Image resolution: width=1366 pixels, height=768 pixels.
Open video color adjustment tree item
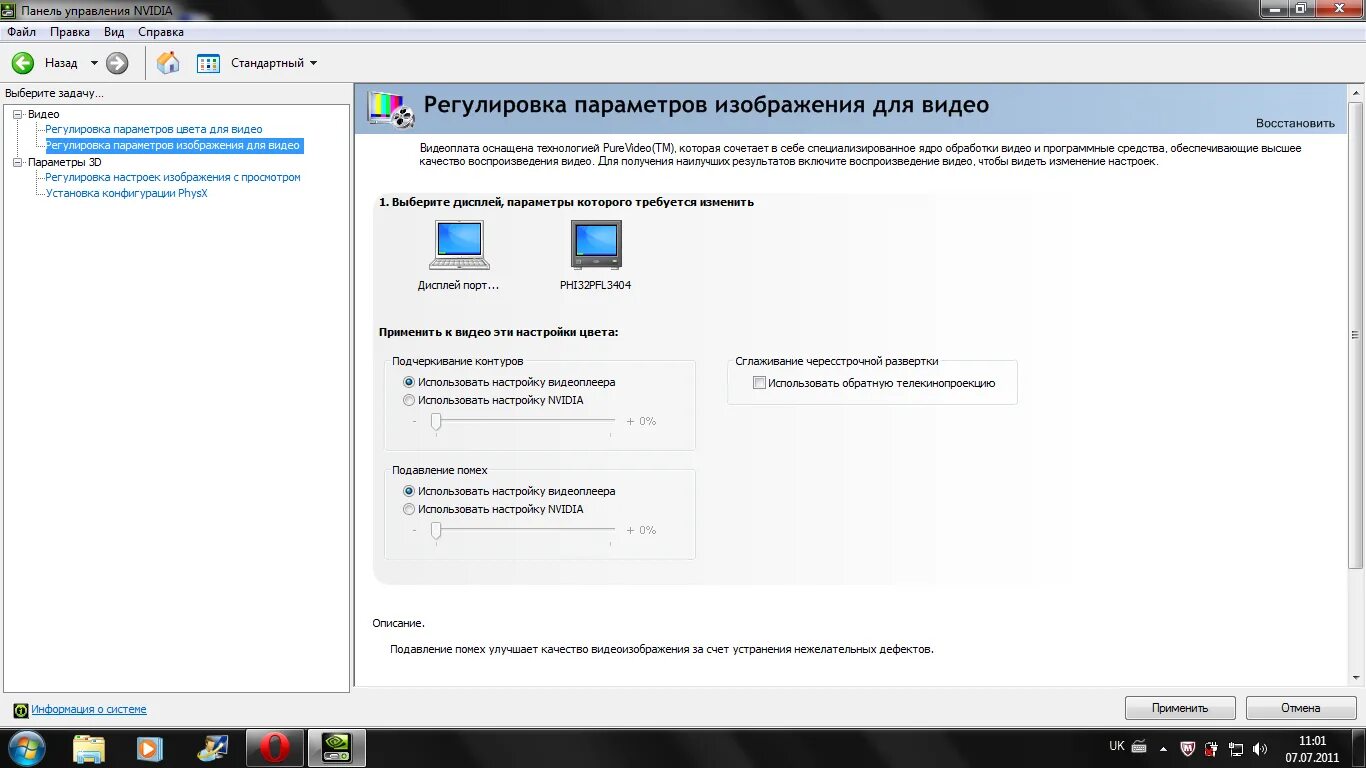click(154, 129)
